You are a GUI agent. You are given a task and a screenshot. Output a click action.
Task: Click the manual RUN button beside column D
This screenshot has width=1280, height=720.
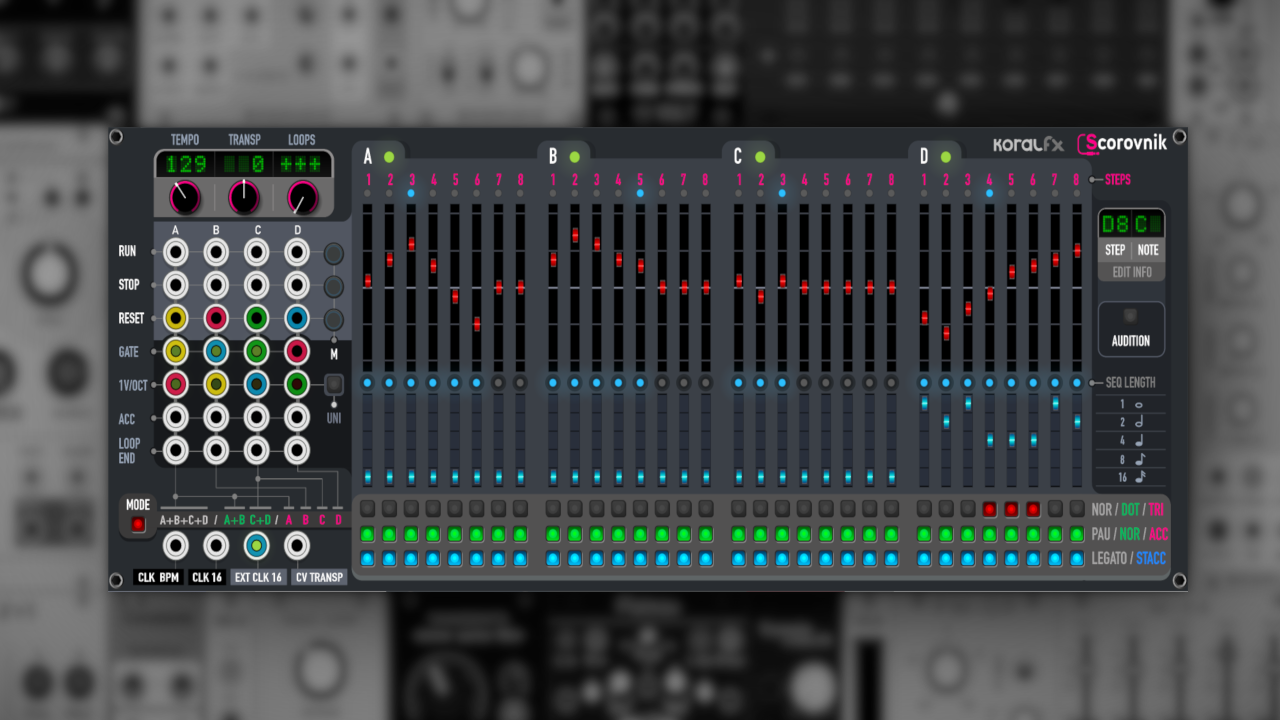coord(334,254)
